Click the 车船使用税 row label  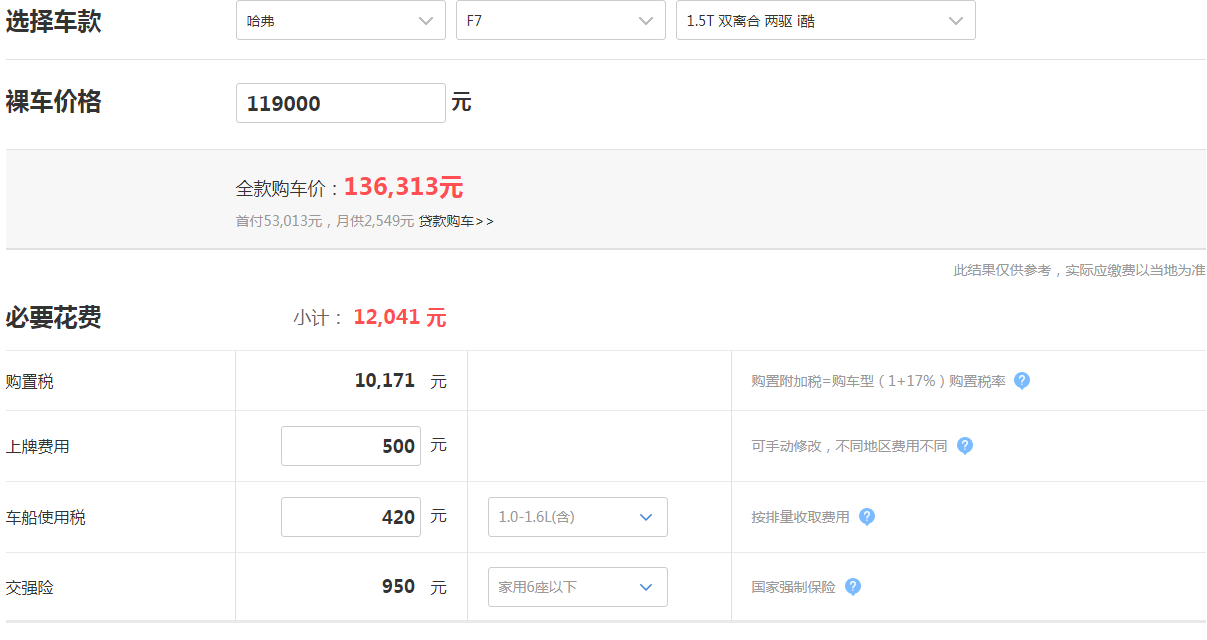click(x=46, y=517)
